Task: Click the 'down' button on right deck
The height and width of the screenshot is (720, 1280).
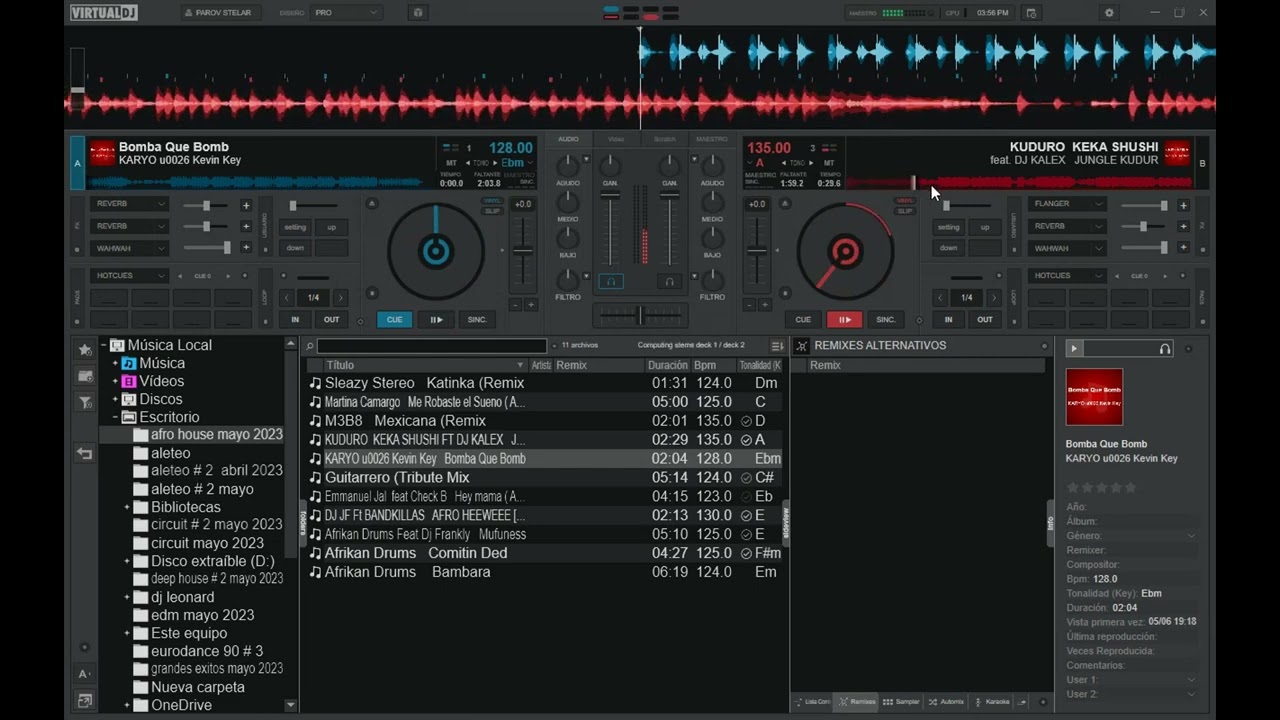Action: (948, 248)
